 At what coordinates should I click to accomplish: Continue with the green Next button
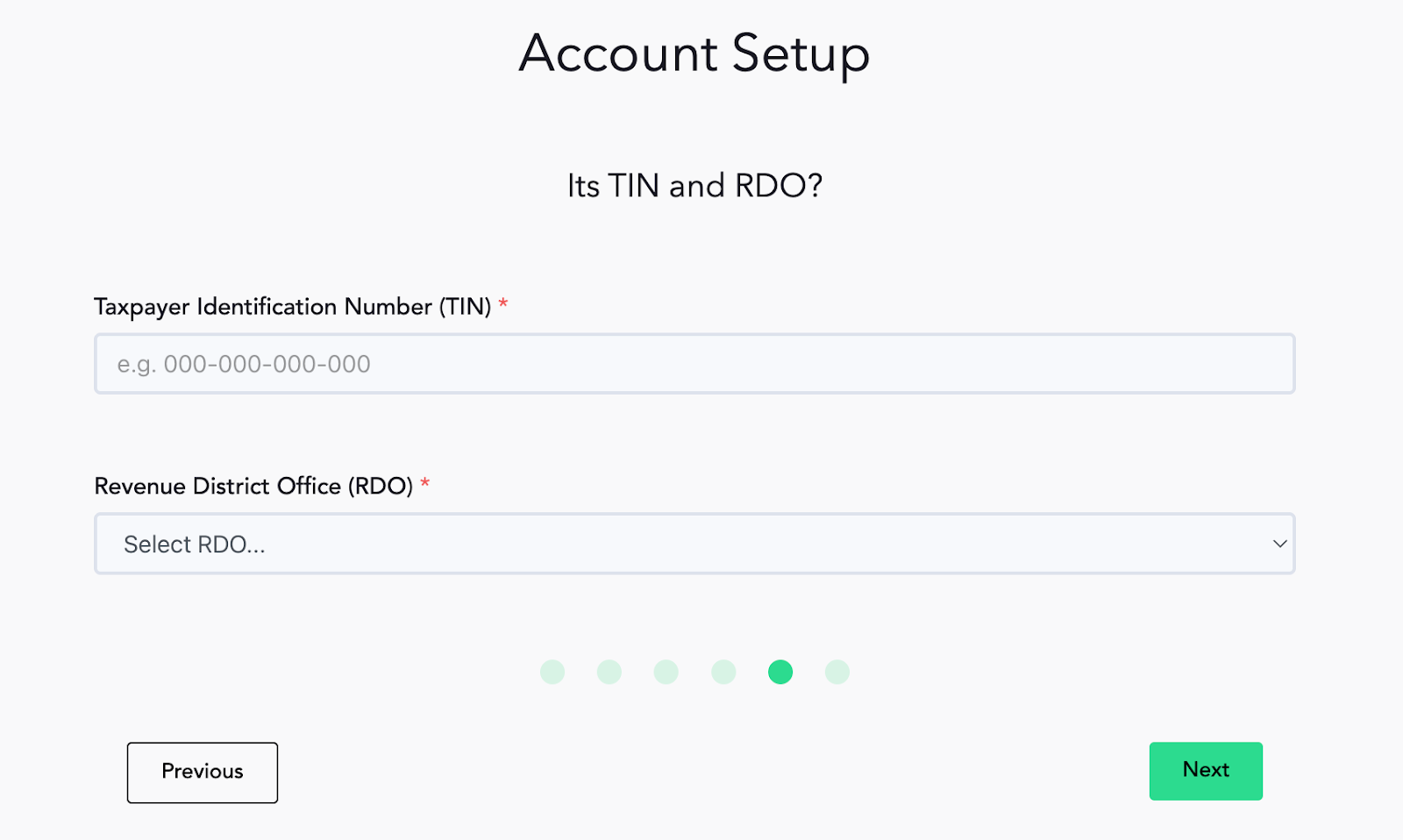click(x=1206, y=771)
